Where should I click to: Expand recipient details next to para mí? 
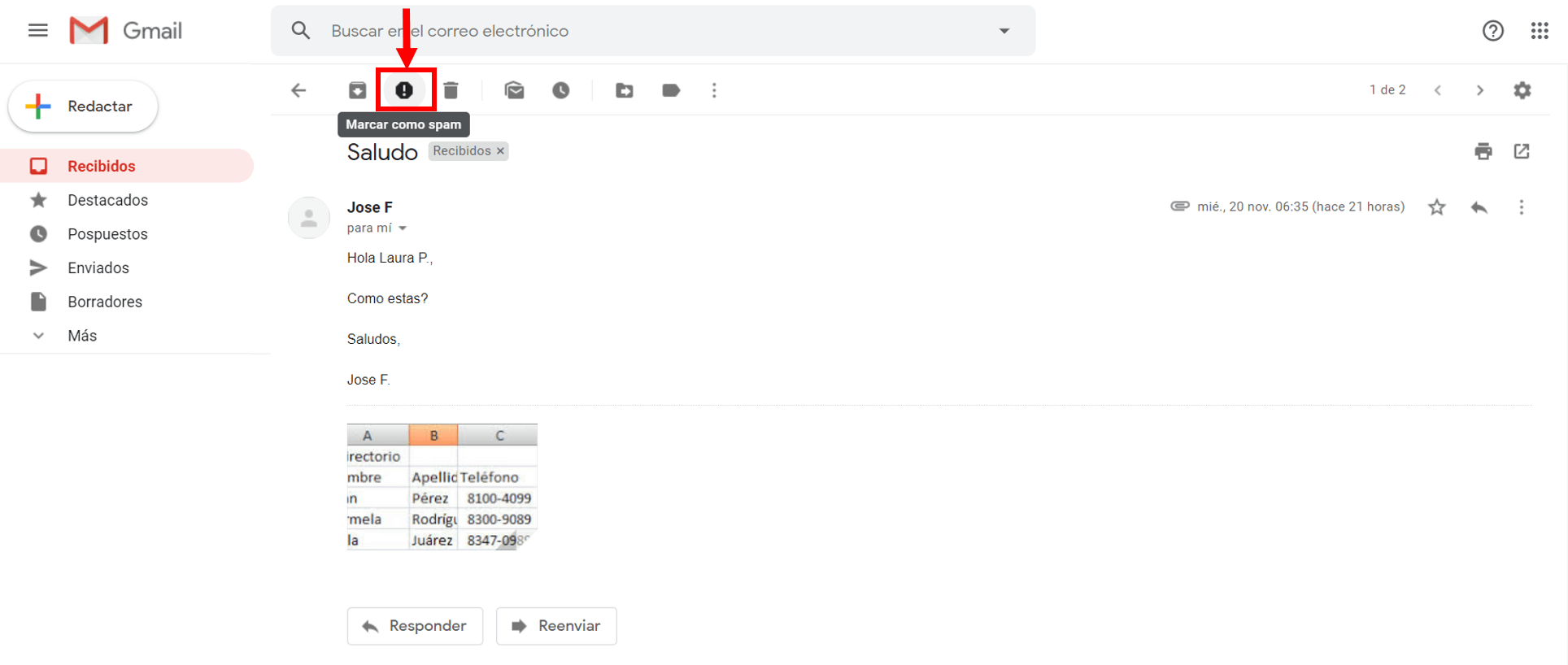click(x=403, y=228)
